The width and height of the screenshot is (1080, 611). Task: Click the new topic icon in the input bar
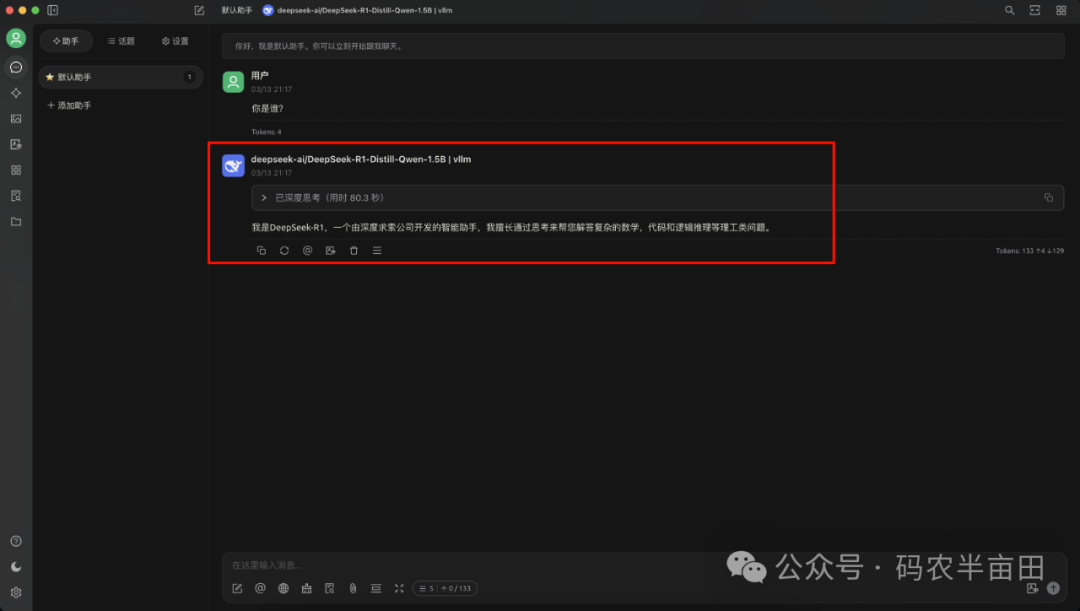[x=237, y=588]
